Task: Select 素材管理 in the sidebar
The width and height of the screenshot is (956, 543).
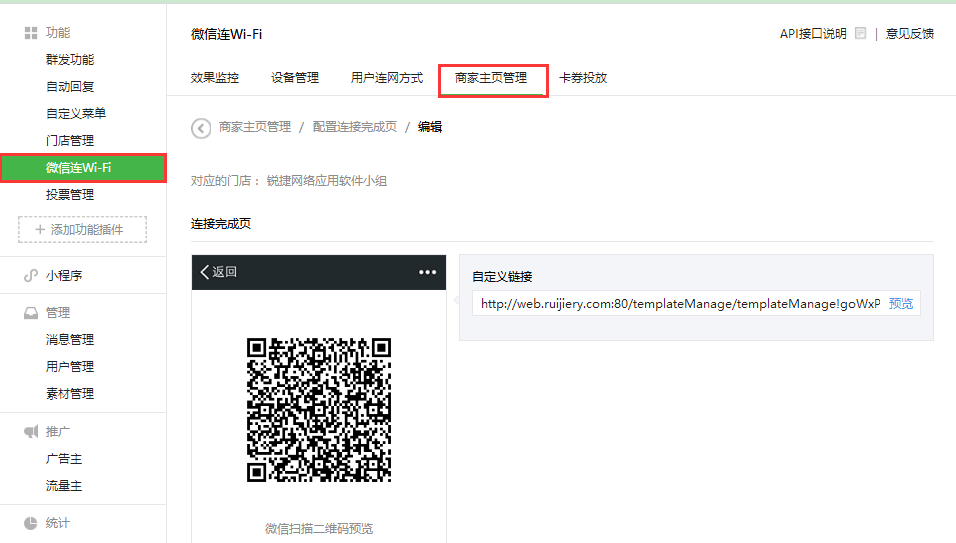Action: (70, 394)
